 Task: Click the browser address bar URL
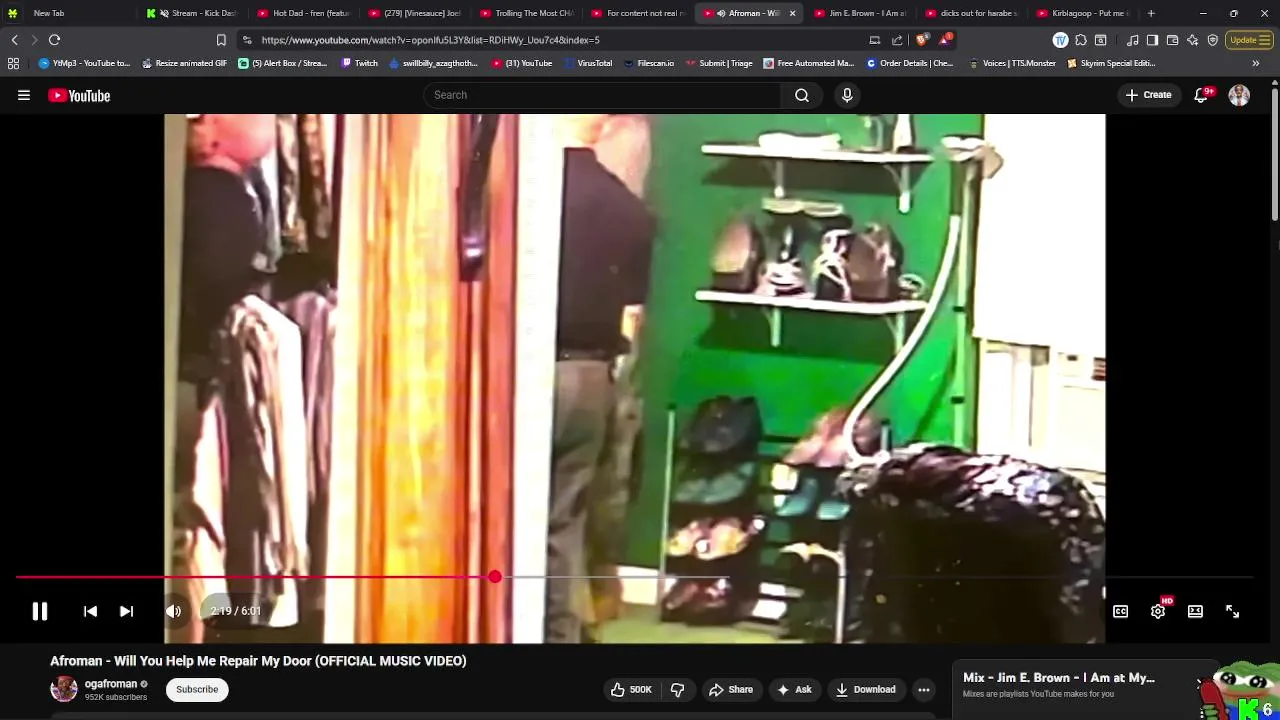431,40
